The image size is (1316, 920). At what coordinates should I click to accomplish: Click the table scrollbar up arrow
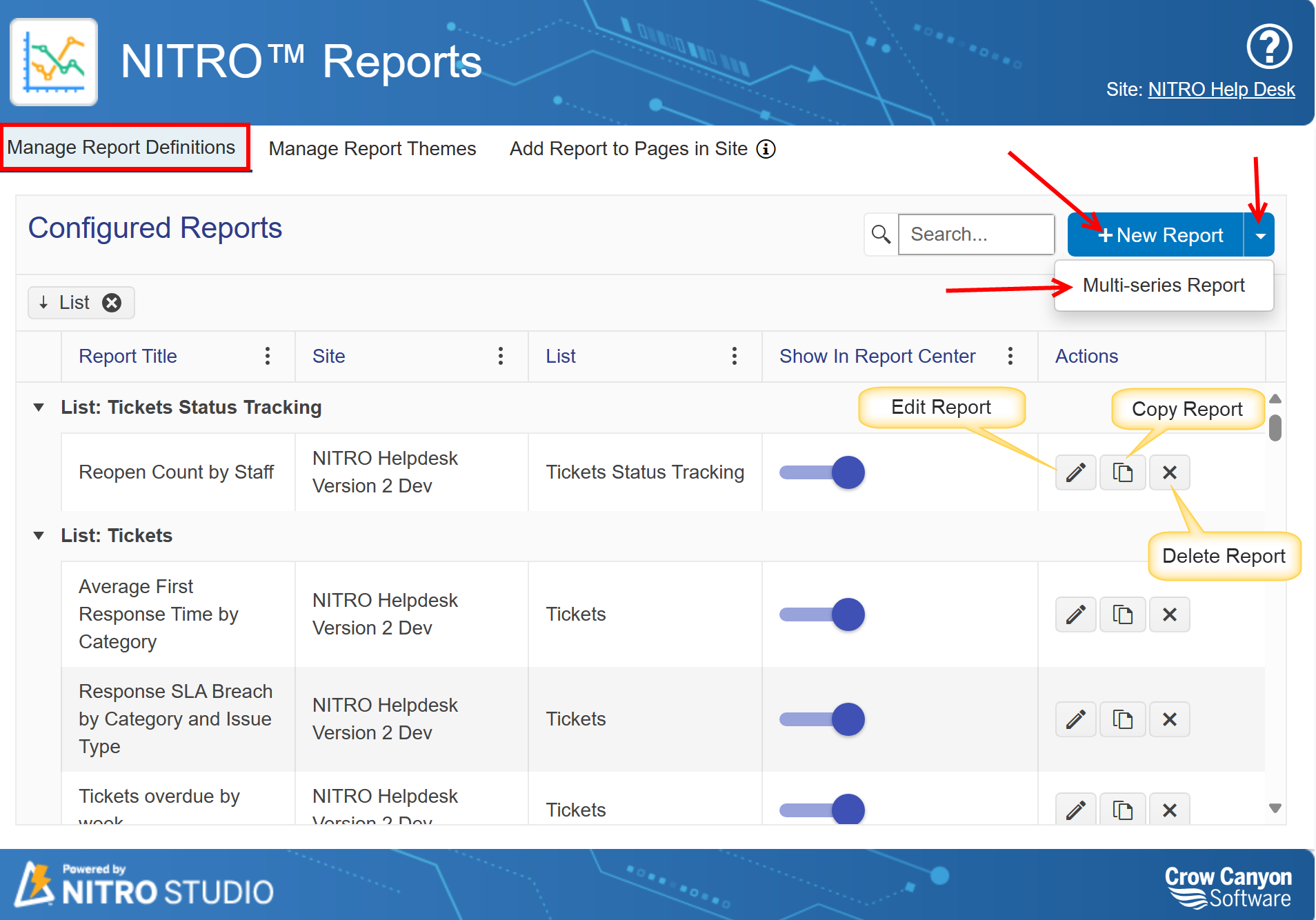1275,398
